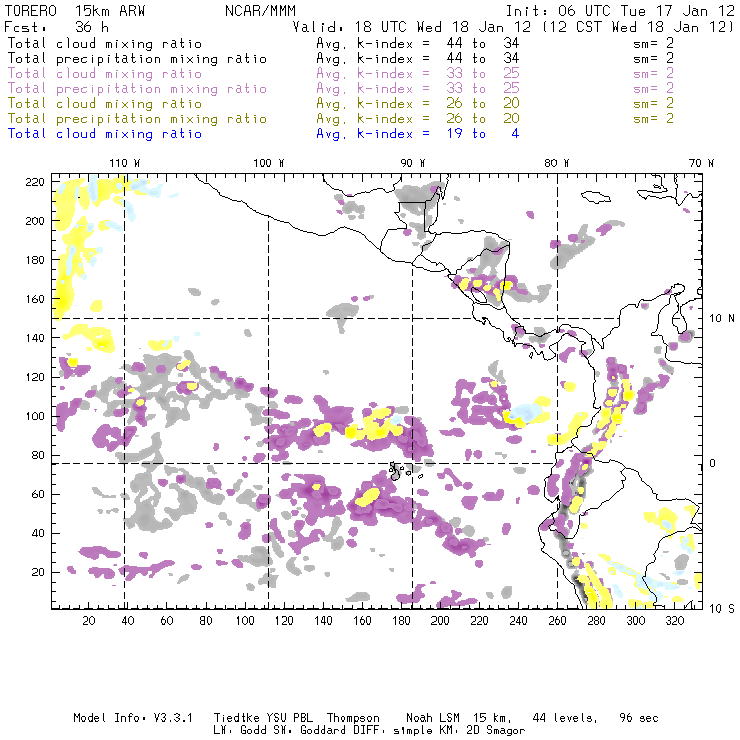Click the "LW: Godd" footer text
740x740 pixels.
[x=240, y=731]
